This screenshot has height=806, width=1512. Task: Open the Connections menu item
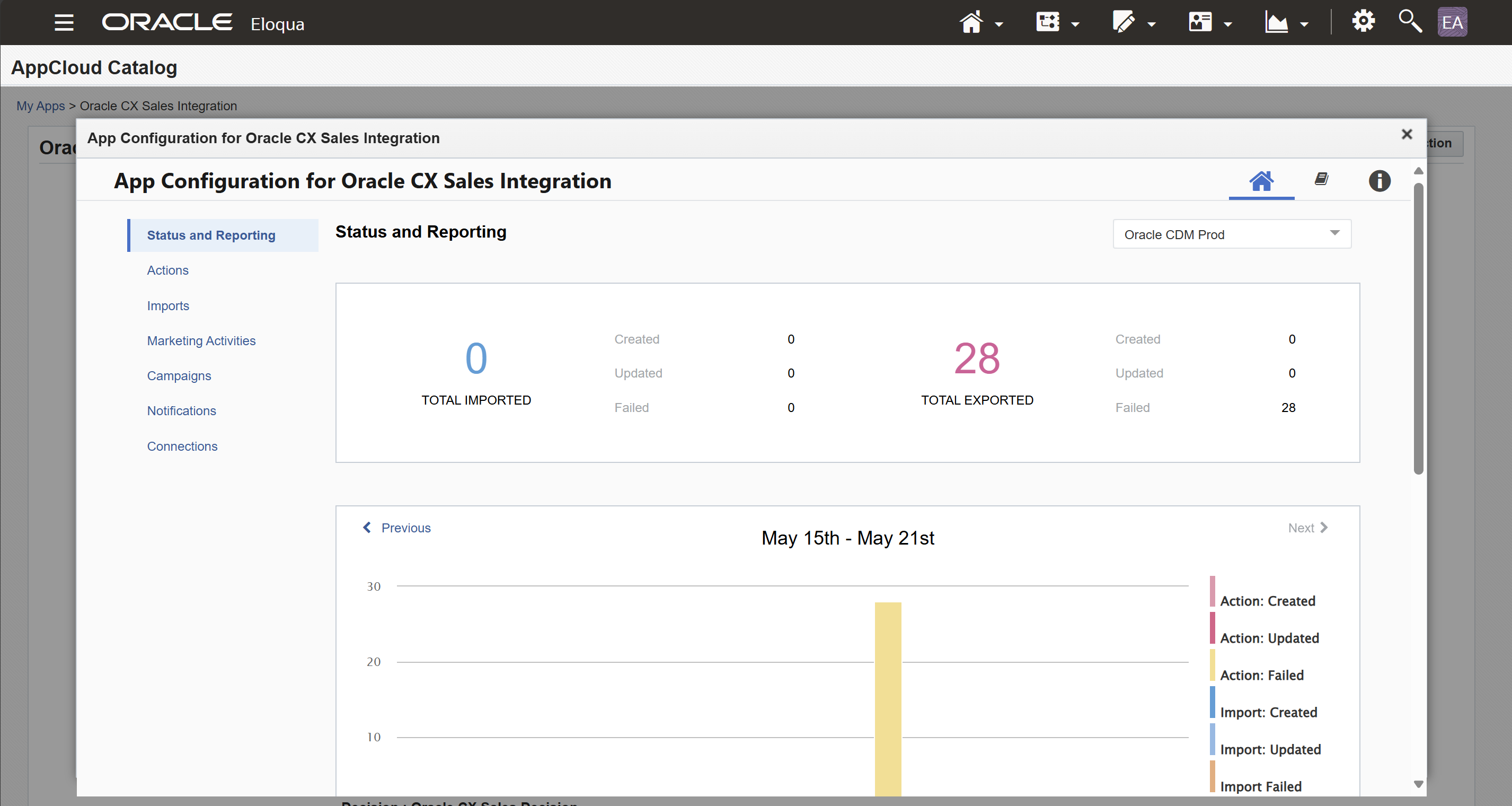click(x=182, y=446)
